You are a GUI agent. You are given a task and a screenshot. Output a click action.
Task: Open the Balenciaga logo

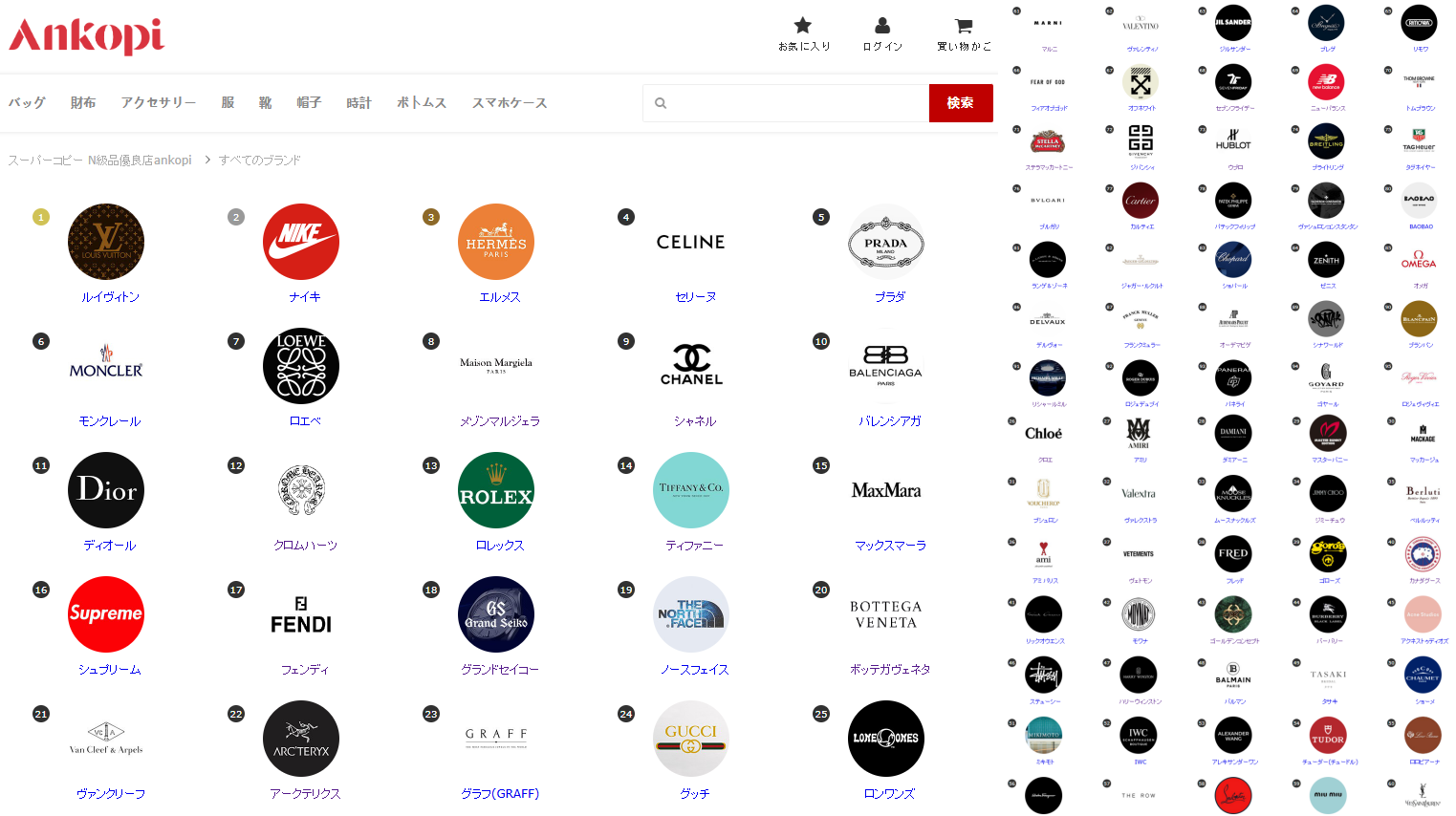(886, 366)
